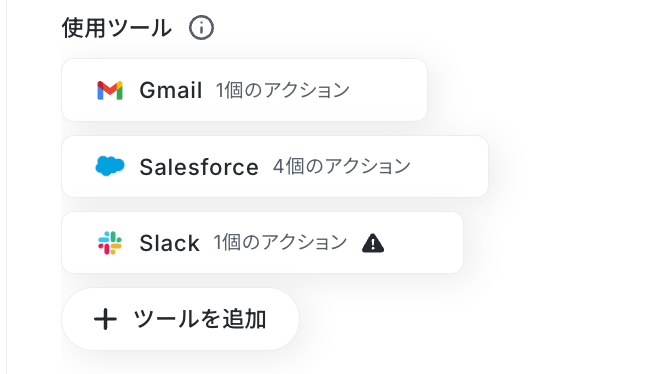Click empty right area of Salesforce card
Image resolution: width=672 pixels, height=374 pixels.
click(449, 167)
